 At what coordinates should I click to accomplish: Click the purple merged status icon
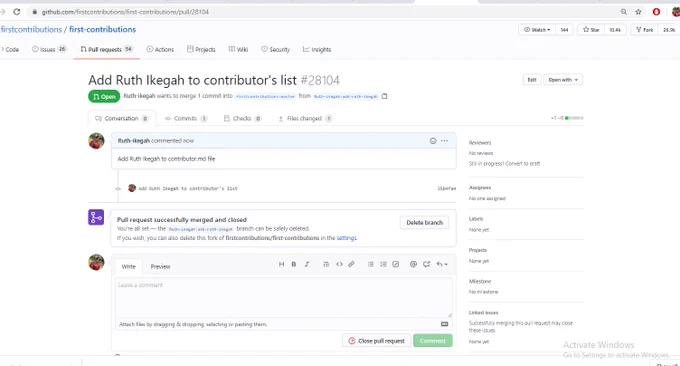96,217
